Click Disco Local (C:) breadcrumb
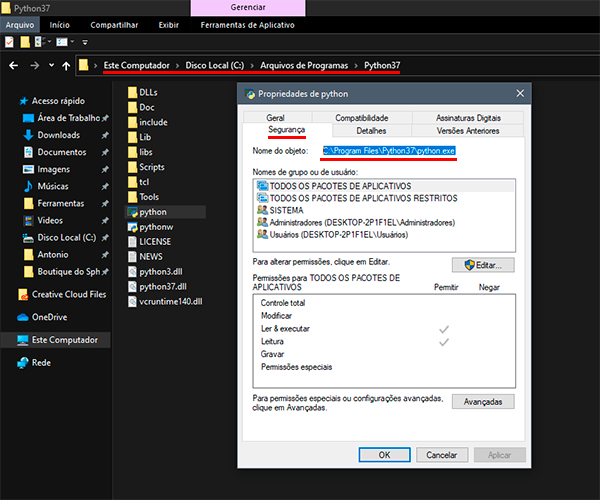 (x=215, y=65)
